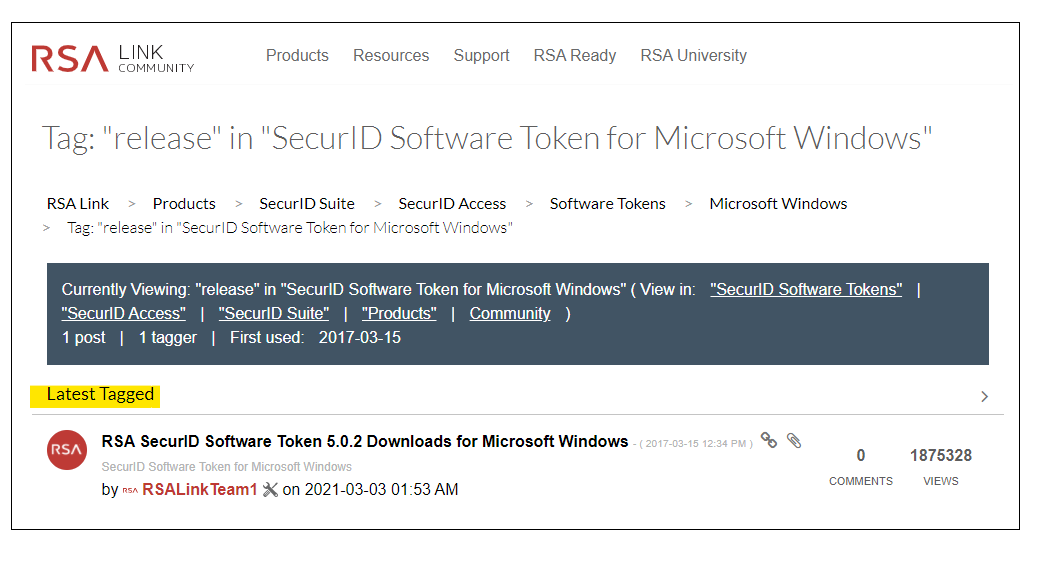Open the RSA Ready menu

(575, 55)
